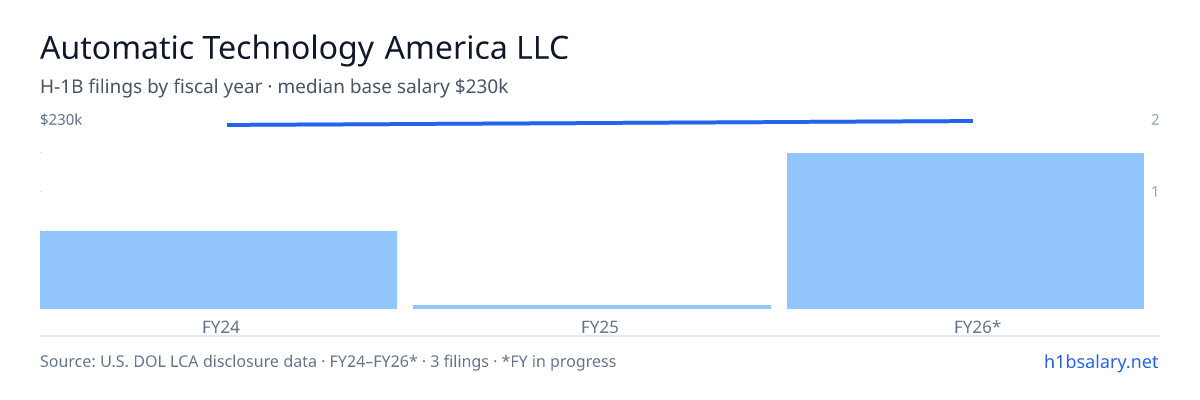
Task: Select the FY24 axis label
Action: click(x=219, y=326)
